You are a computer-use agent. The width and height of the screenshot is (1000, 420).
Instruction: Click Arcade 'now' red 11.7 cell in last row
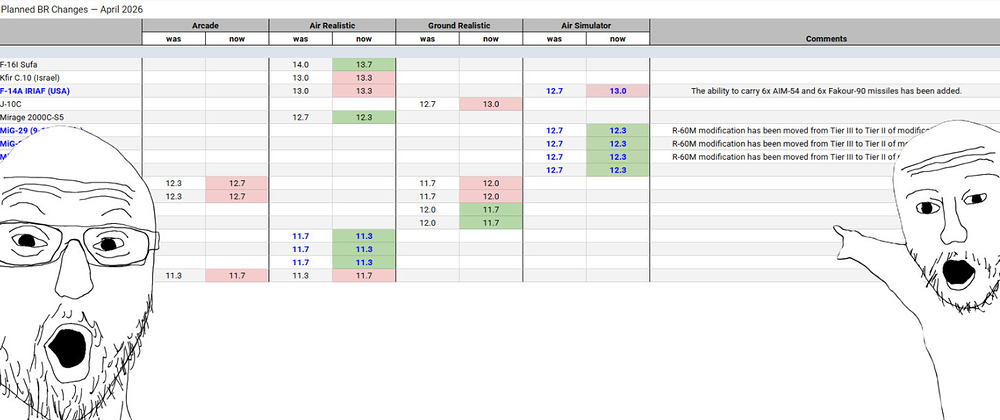click(237, 275)
